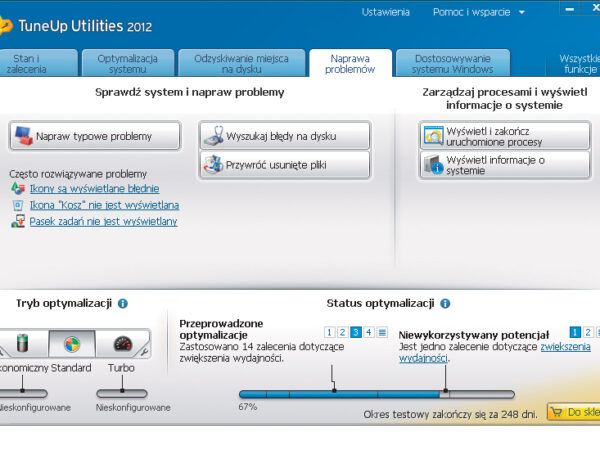The width and height of the screenshot is (600, 450).
Task: Select page 2 of performed optimizations
Action: point(343,332)
